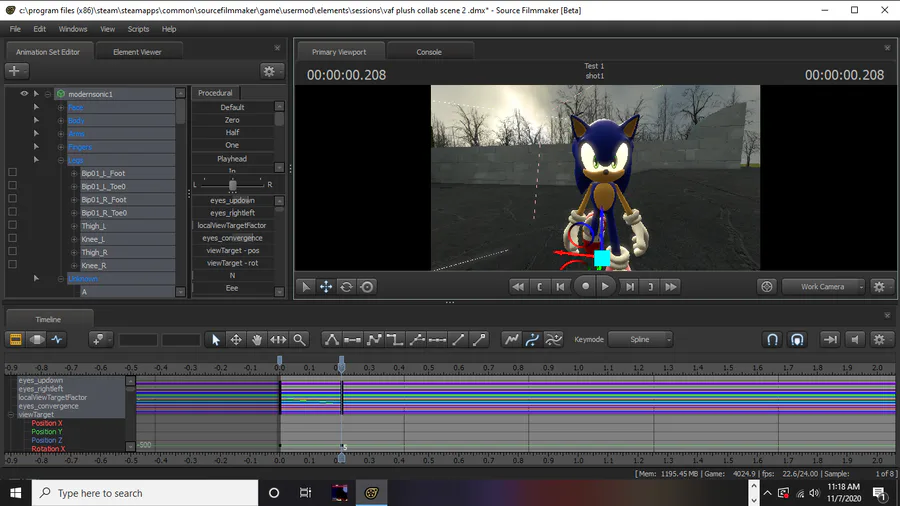The height and width of the screenshot is (506, 900).
Task: Step forward one frame
Action: pos(630,287)
